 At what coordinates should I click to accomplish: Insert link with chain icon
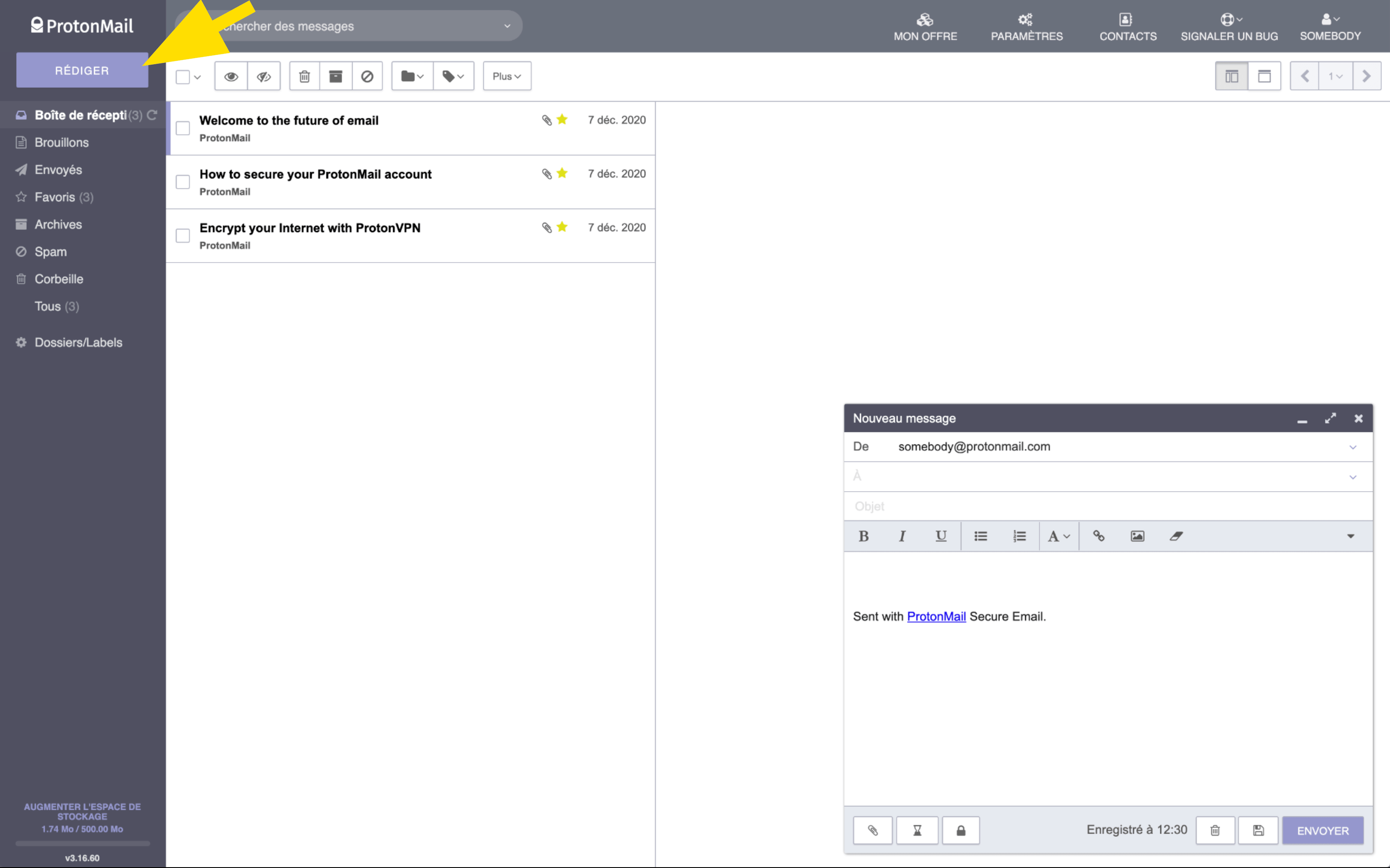pos(1099,536)
